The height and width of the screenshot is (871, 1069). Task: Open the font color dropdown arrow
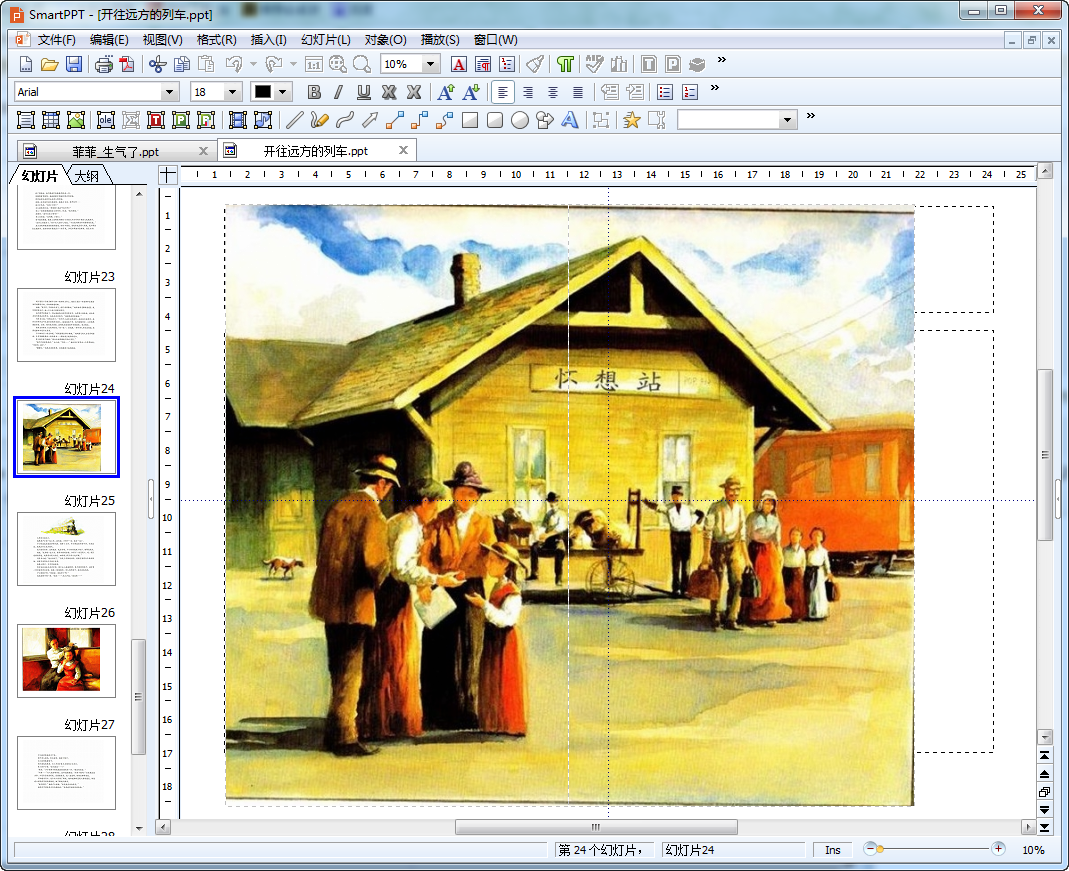[x=282, y=92]
